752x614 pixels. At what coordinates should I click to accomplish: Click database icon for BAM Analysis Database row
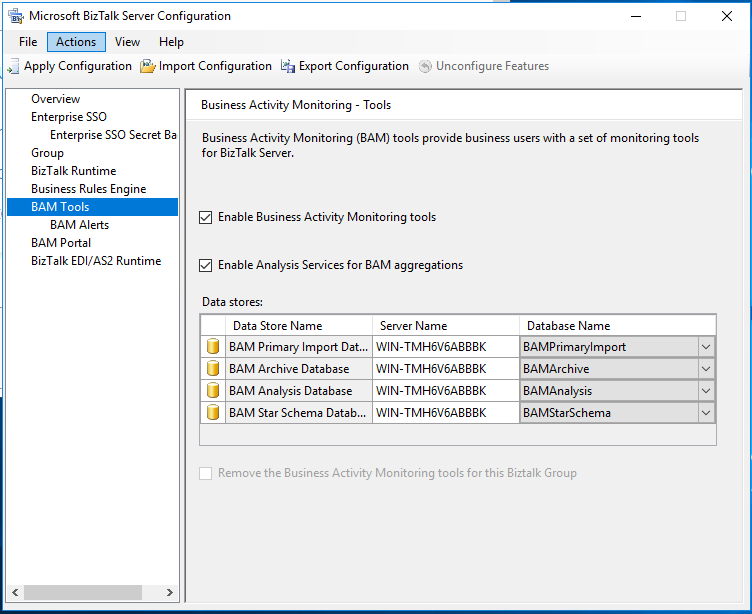coord(213,390)
